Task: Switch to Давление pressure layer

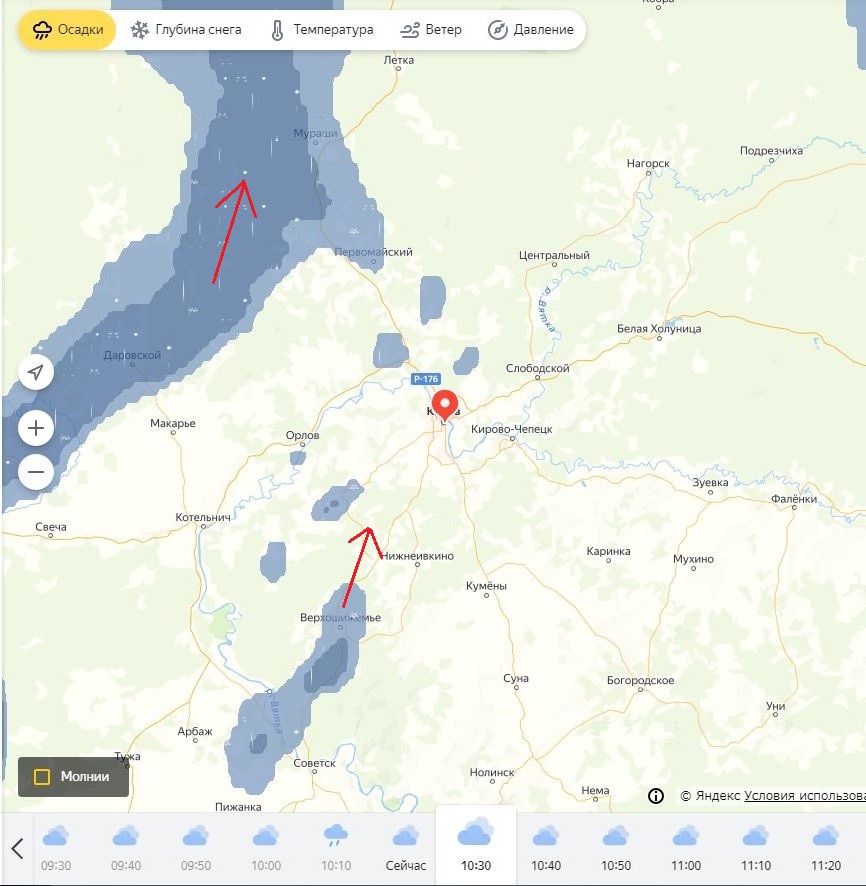Action: [531, 30]
